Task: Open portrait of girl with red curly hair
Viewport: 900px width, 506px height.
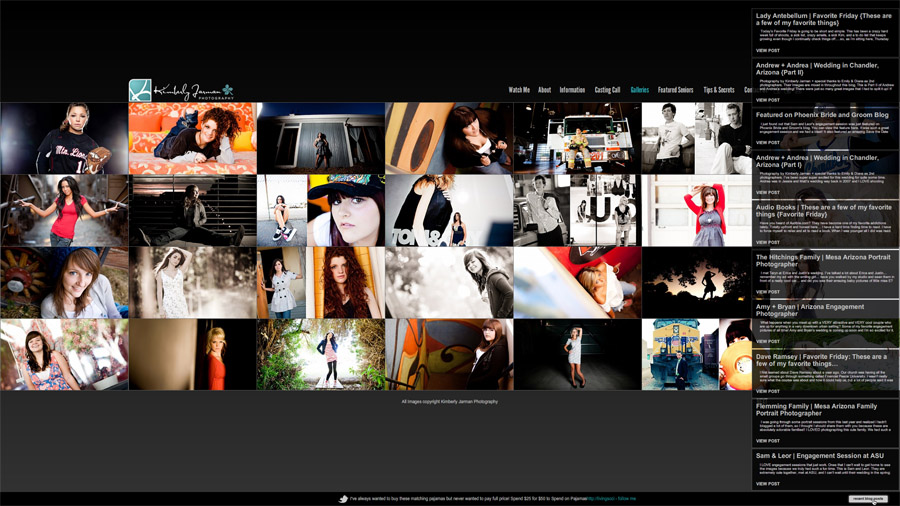Action: [x=346, y=283]
